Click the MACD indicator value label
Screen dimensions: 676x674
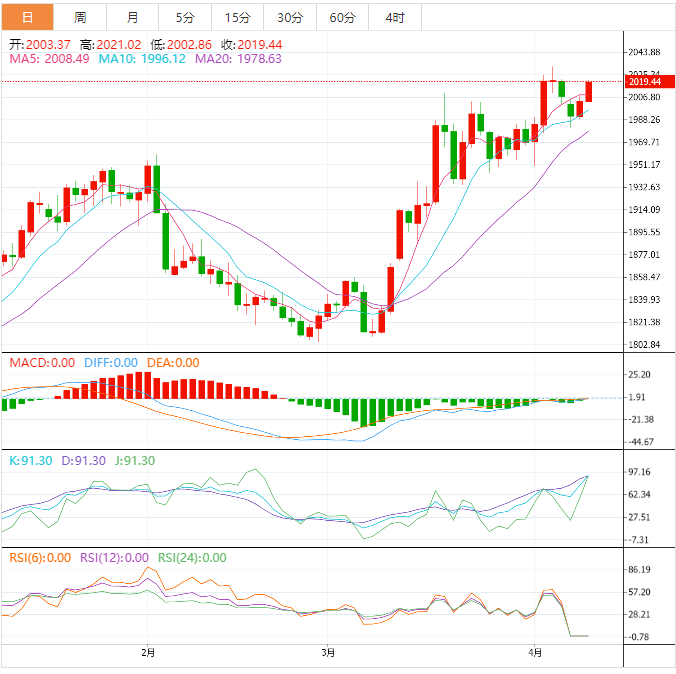[42, 363]
